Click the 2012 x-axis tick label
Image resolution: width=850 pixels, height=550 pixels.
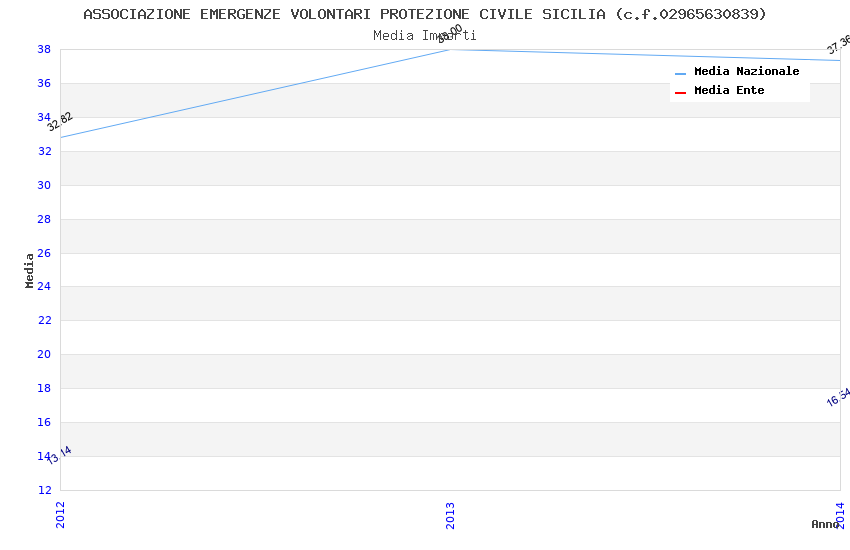pos(60,514)
